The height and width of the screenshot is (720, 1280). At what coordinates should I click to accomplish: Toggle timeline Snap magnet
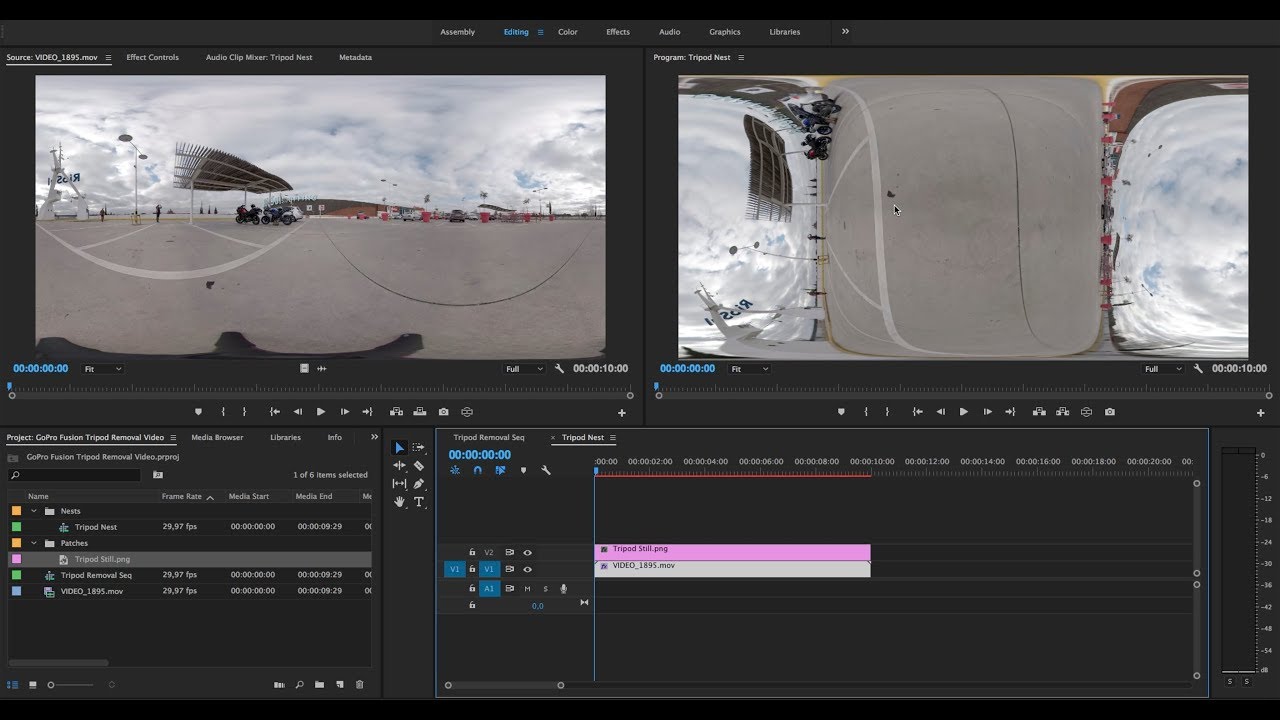tap(478, 470)
